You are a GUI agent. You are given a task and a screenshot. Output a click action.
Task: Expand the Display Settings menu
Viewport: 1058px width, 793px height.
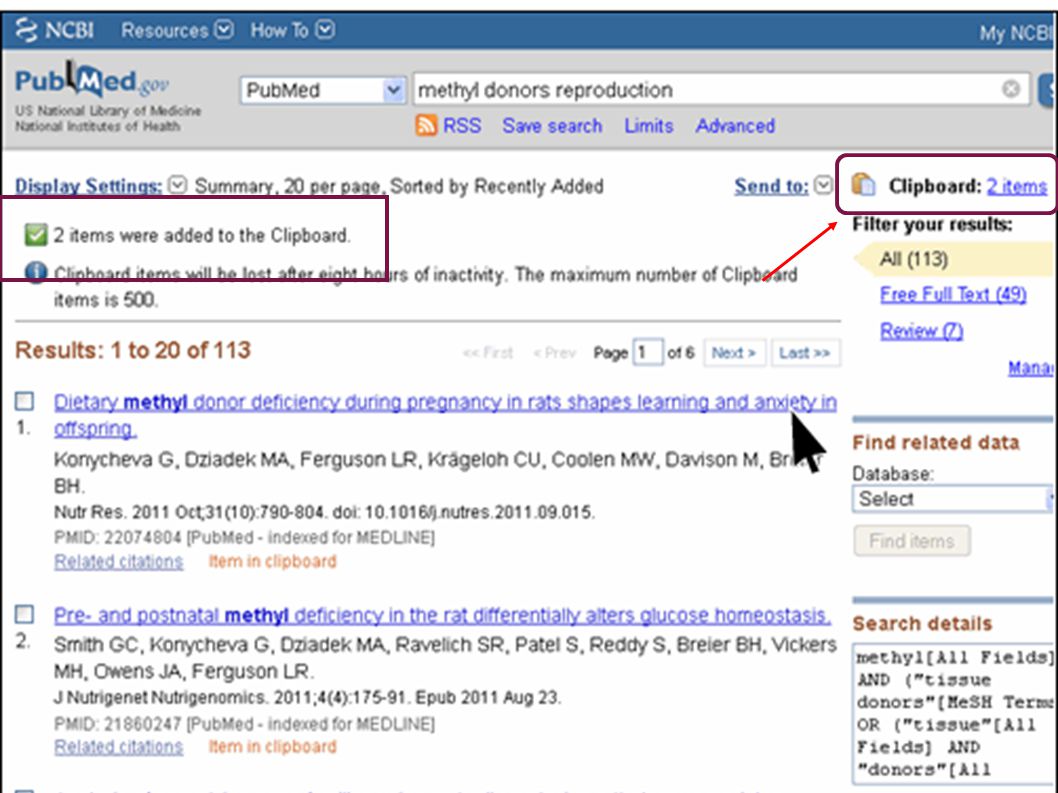[x=88, y=186]
